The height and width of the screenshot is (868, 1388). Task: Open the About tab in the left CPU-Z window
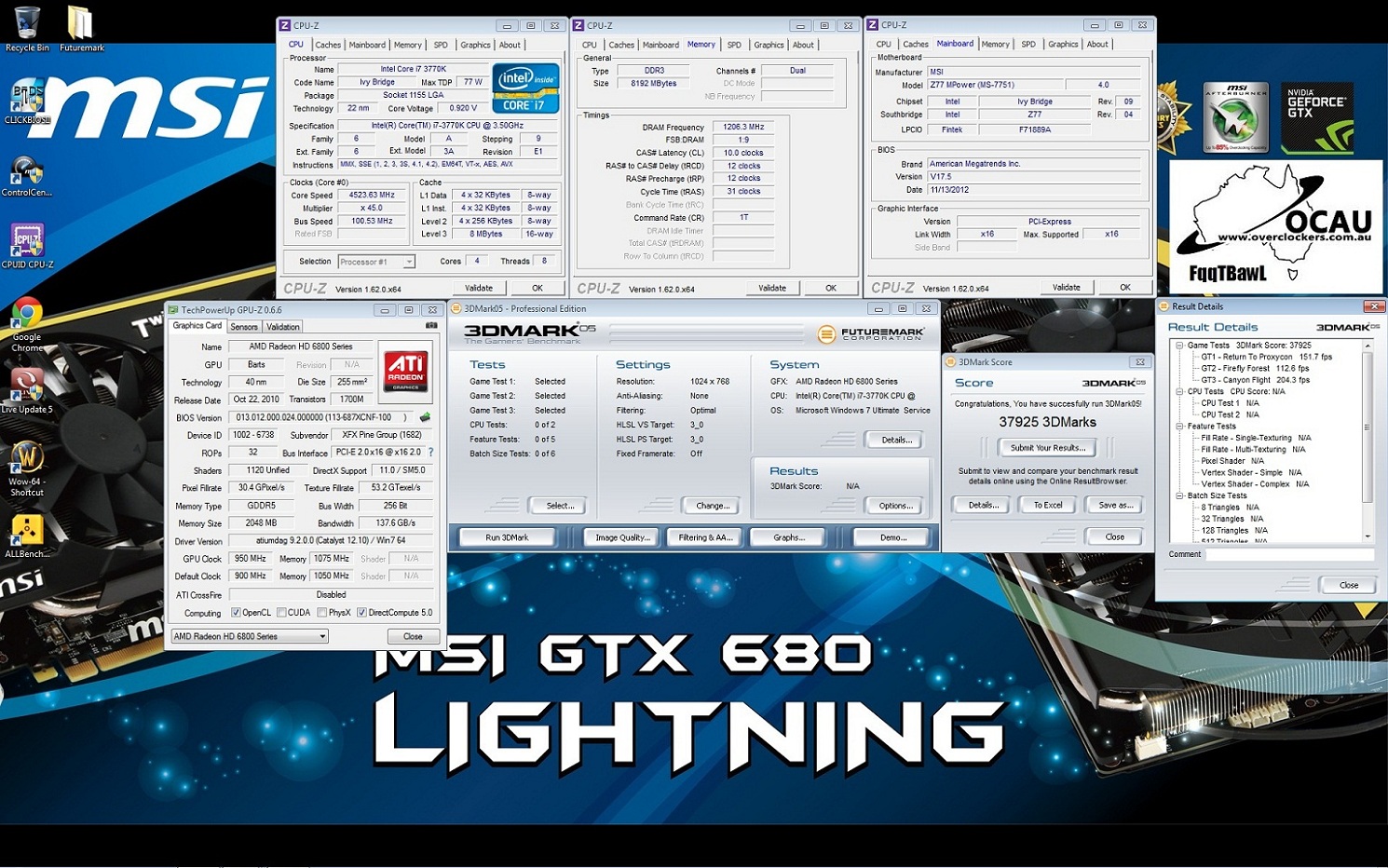pyautogui.click(x=510, y=45)
